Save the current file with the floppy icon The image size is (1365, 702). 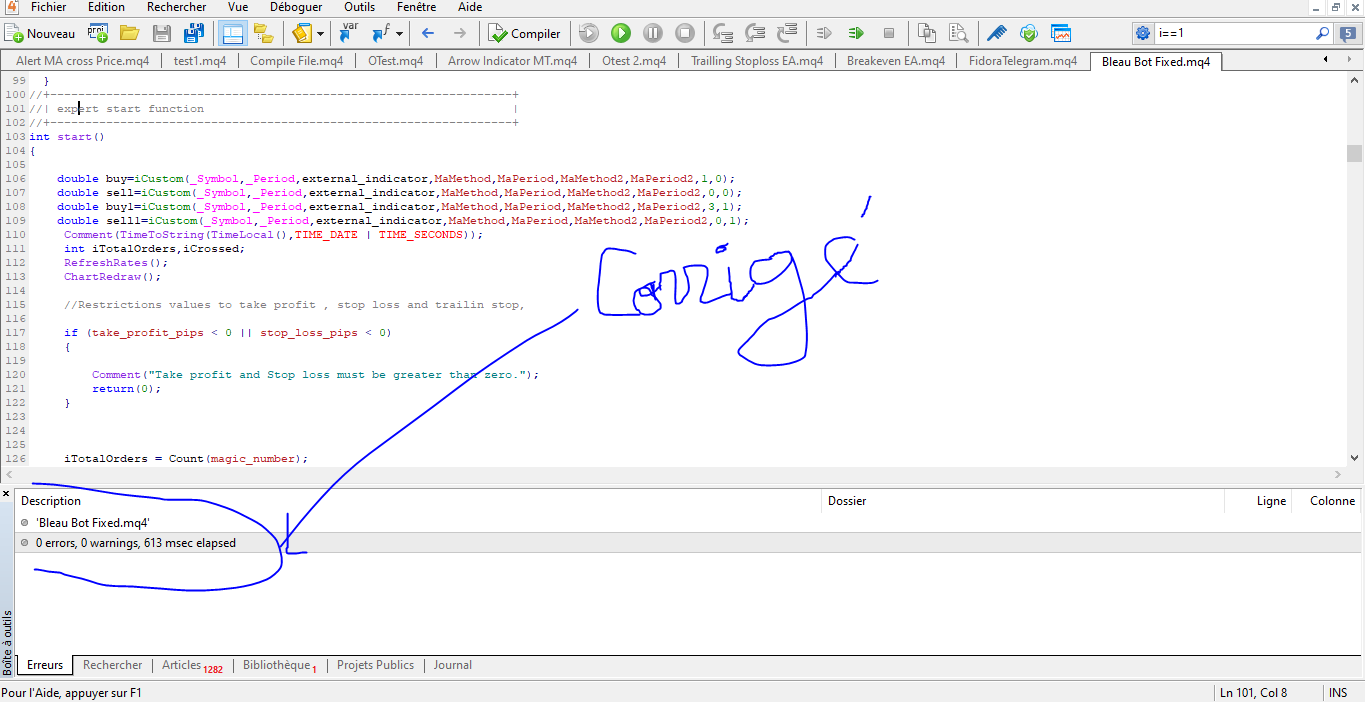click(x=161, y=33)
